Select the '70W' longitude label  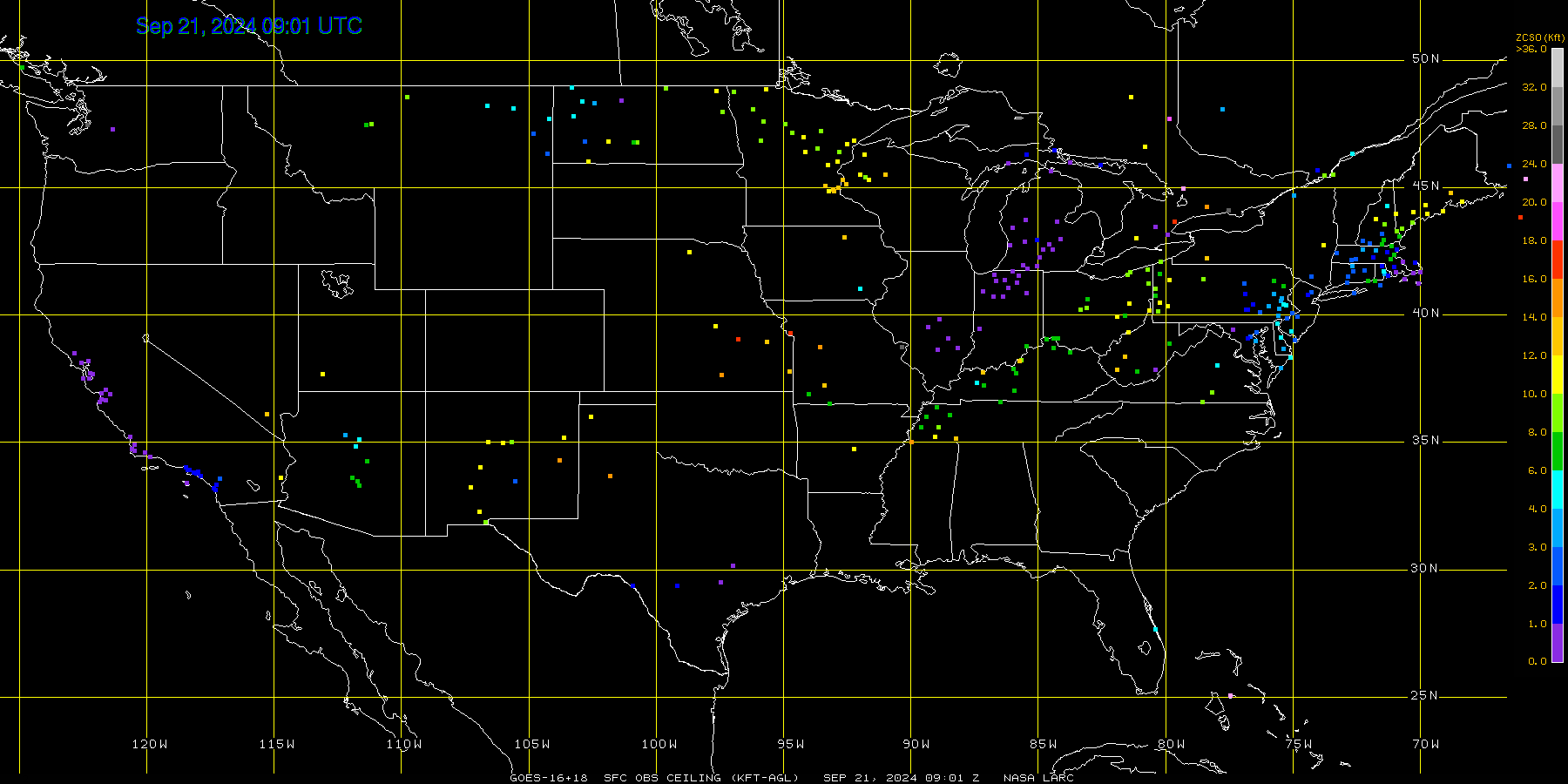coord(1426,744)
